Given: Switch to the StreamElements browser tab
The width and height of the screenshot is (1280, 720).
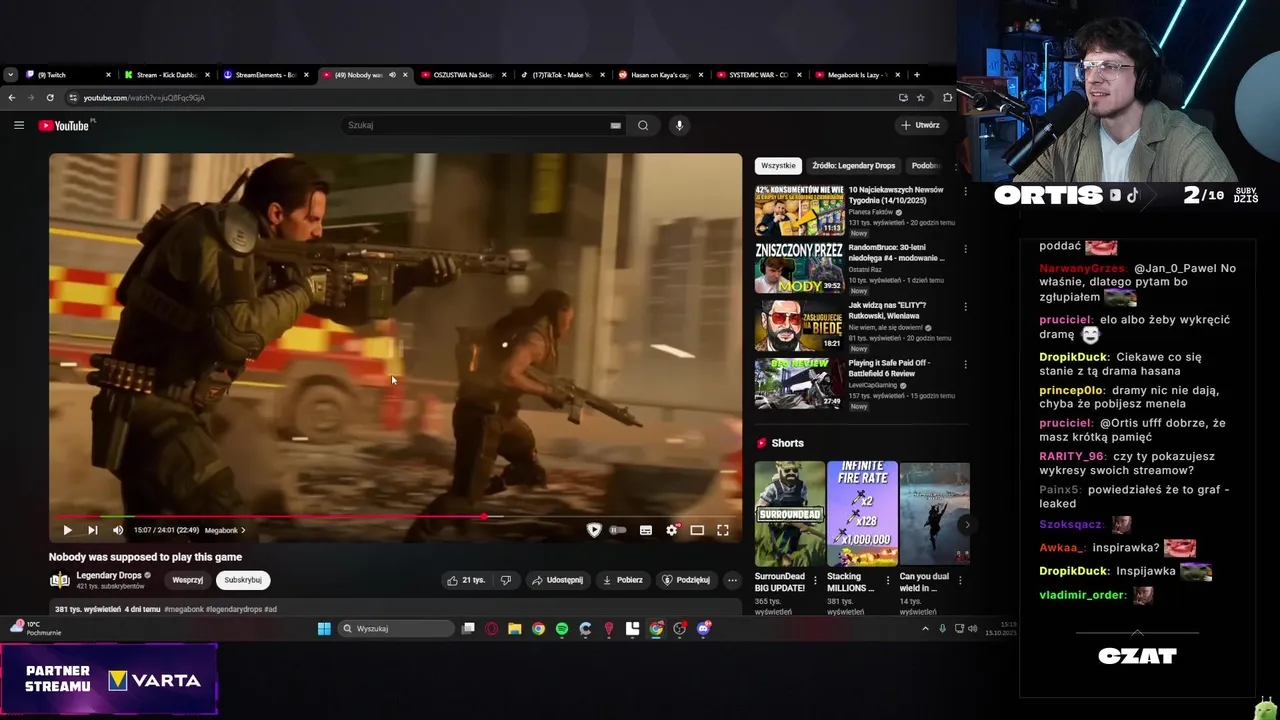Looking at the screenshot, I should click(x=265, y=75).
